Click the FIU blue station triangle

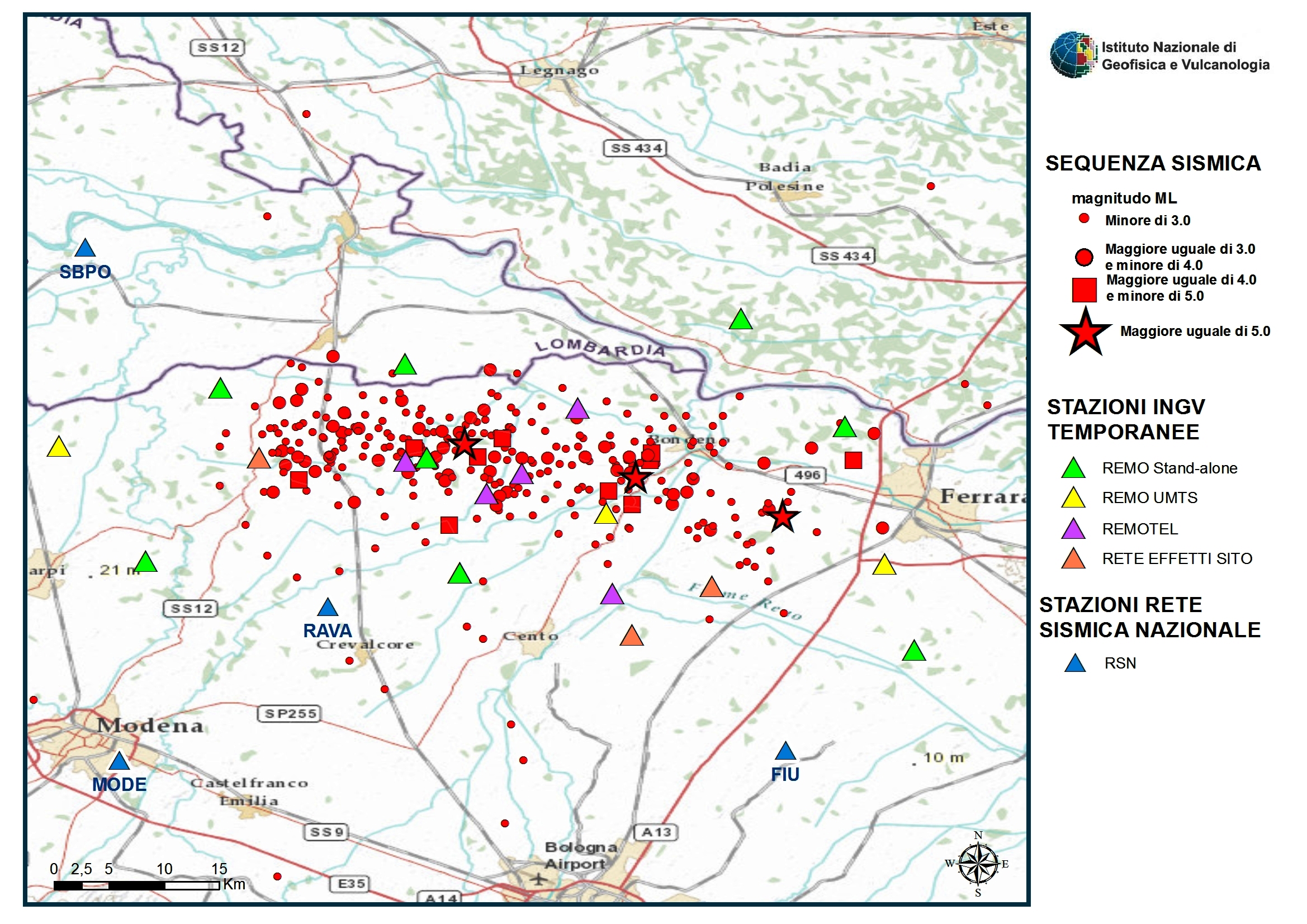point(785,752)
